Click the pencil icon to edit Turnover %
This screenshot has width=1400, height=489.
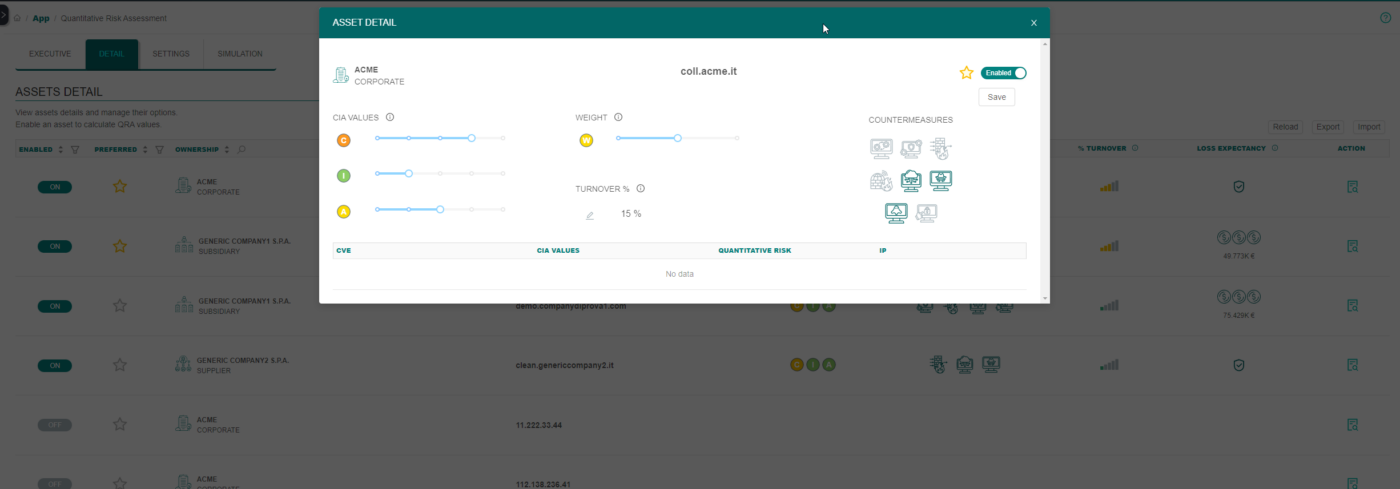tap(590, 214)
